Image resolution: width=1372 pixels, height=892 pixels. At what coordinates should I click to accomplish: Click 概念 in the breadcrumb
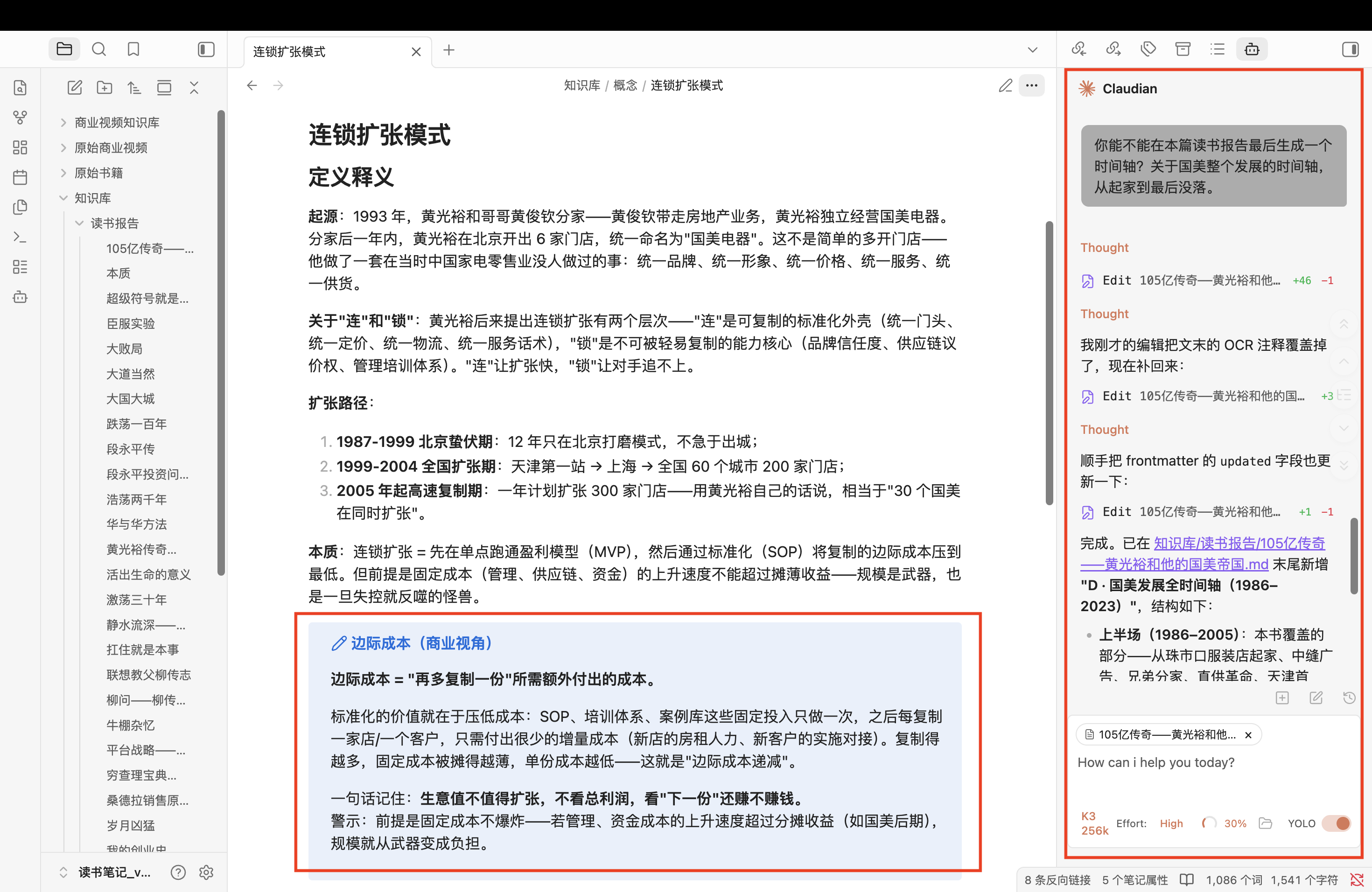pos(625,85)
